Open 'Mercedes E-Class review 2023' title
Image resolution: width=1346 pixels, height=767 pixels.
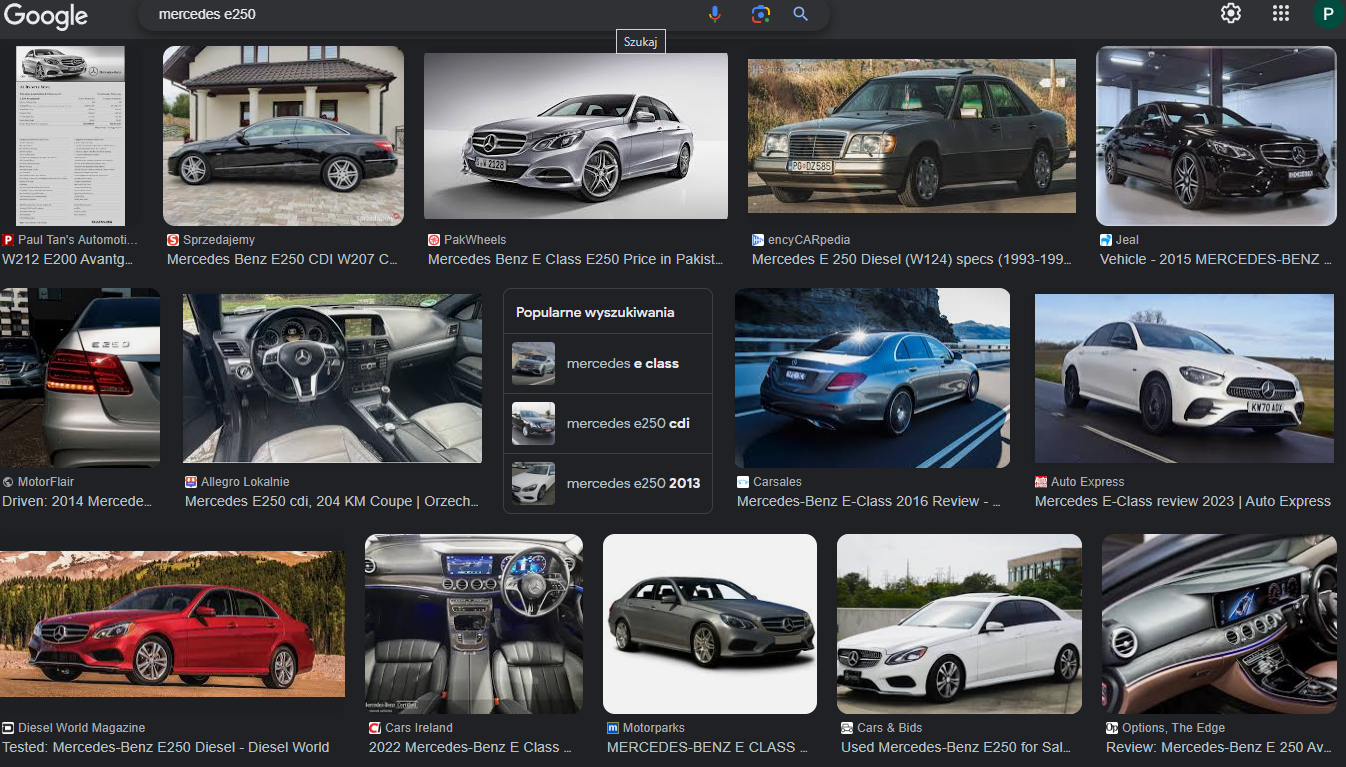click(x=1183, y=501)
